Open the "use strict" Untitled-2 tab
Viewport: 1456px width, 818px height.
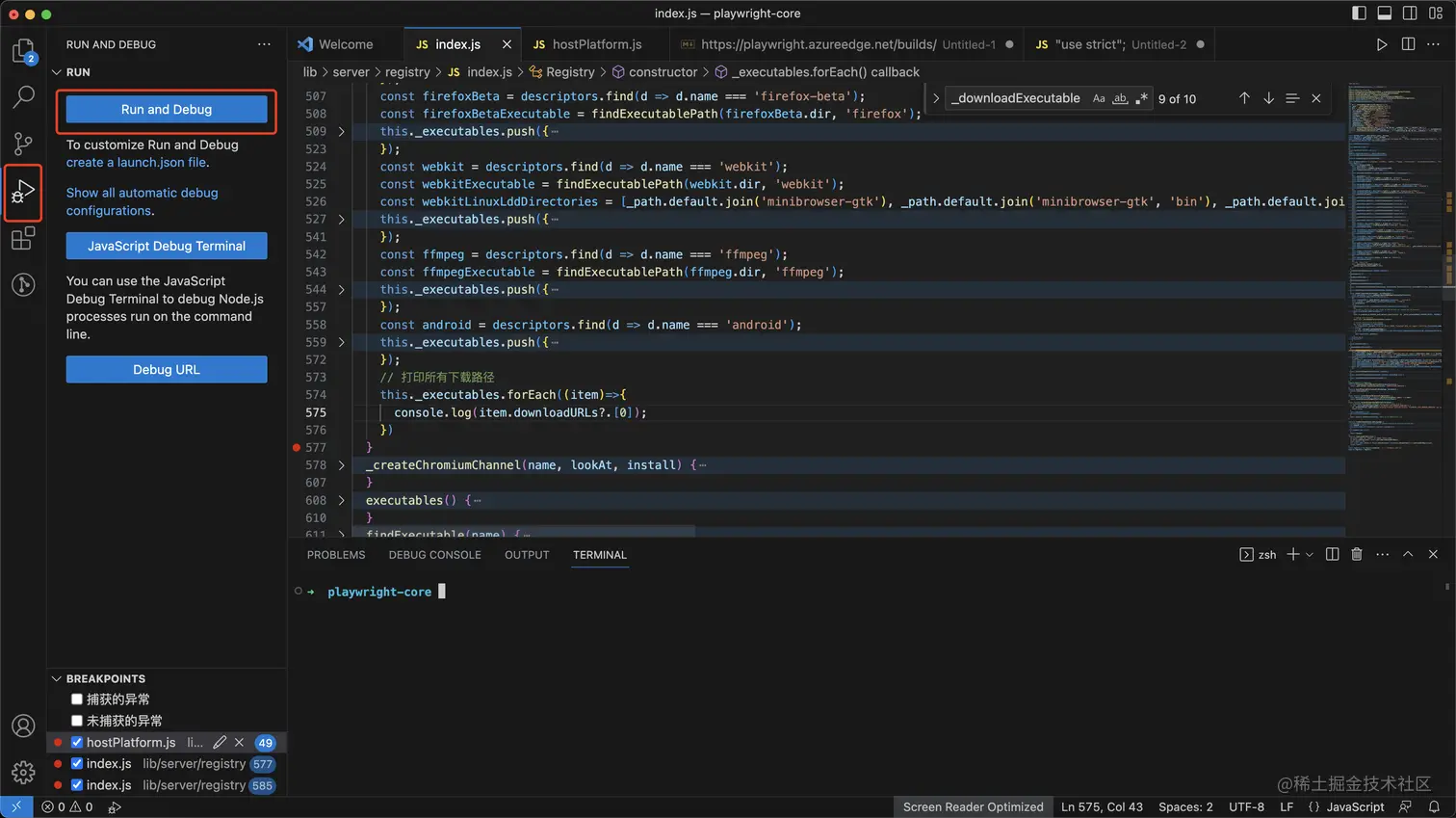pos(1121,44)
